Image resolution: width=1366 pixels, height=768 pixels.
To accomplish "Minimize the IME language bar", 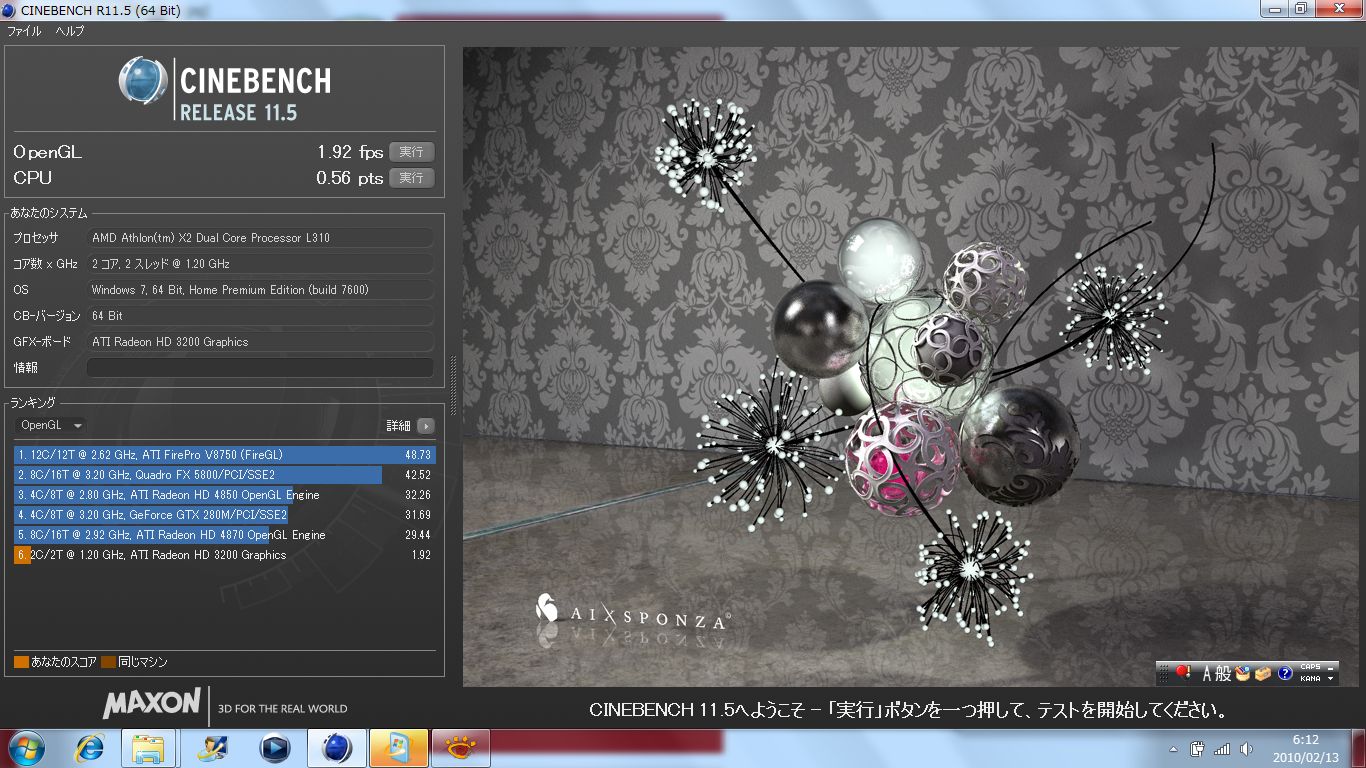I will [1331, 667].
